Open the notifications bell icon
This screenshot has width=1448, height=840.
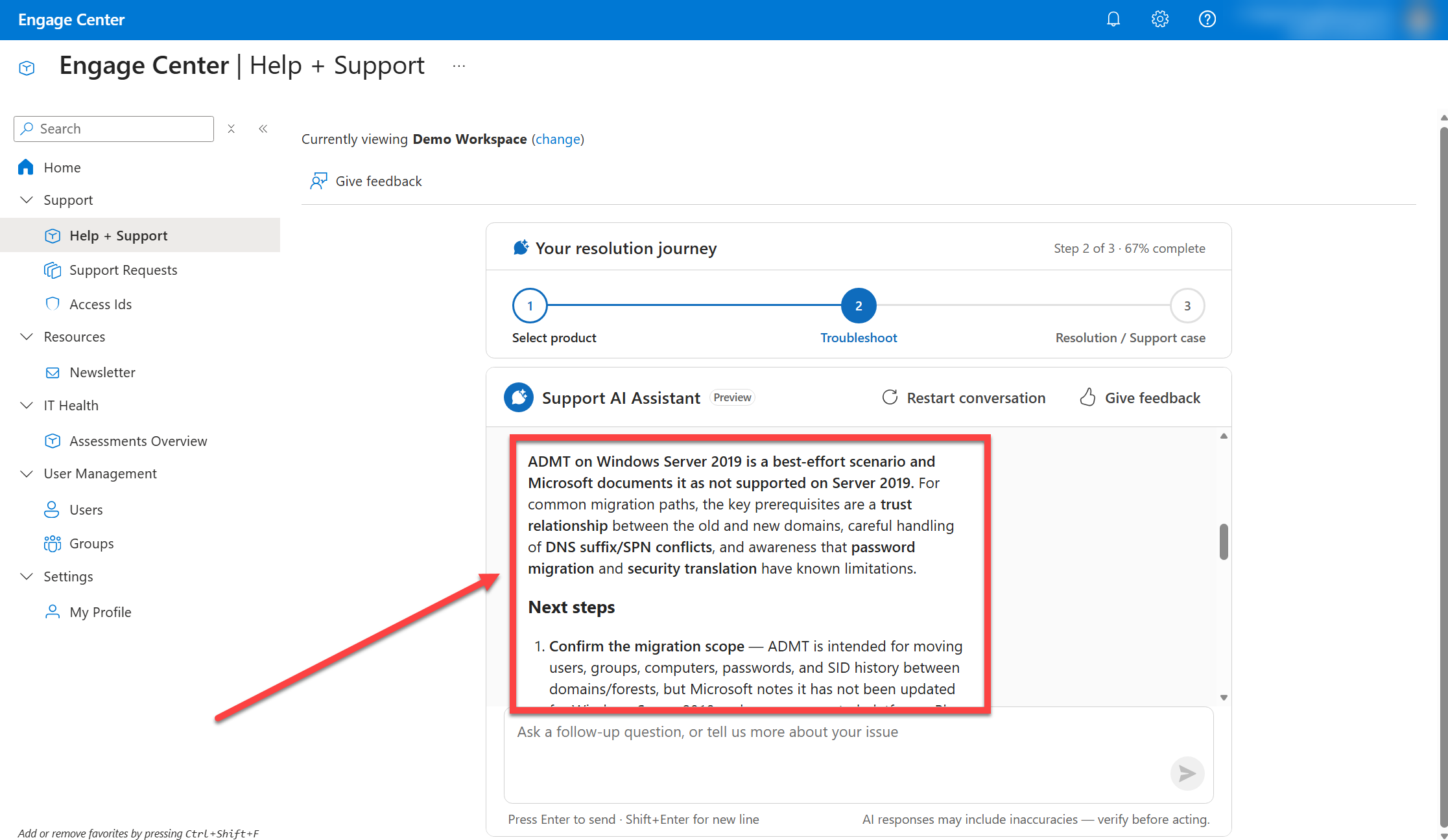point(1113,19)
